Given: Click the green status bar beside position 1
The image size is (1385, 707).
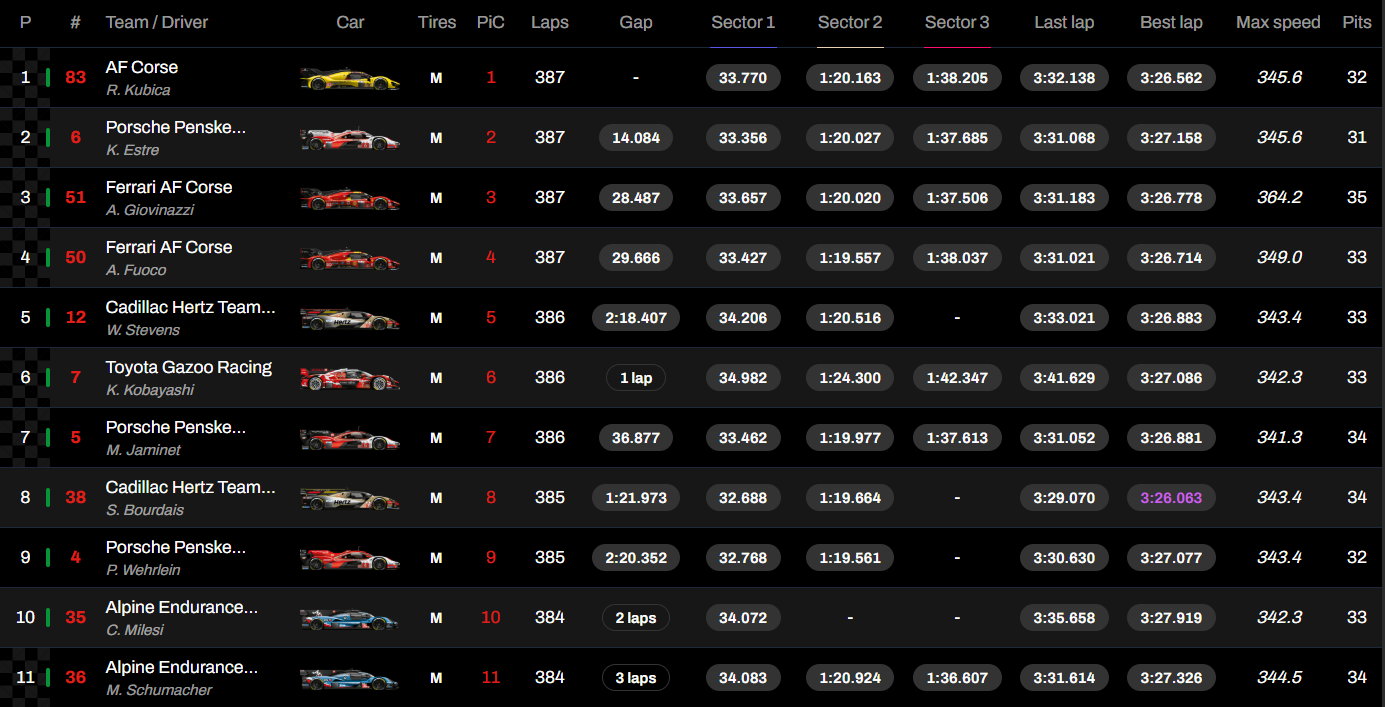Looking at the screenshot, I should pos(47,78).
